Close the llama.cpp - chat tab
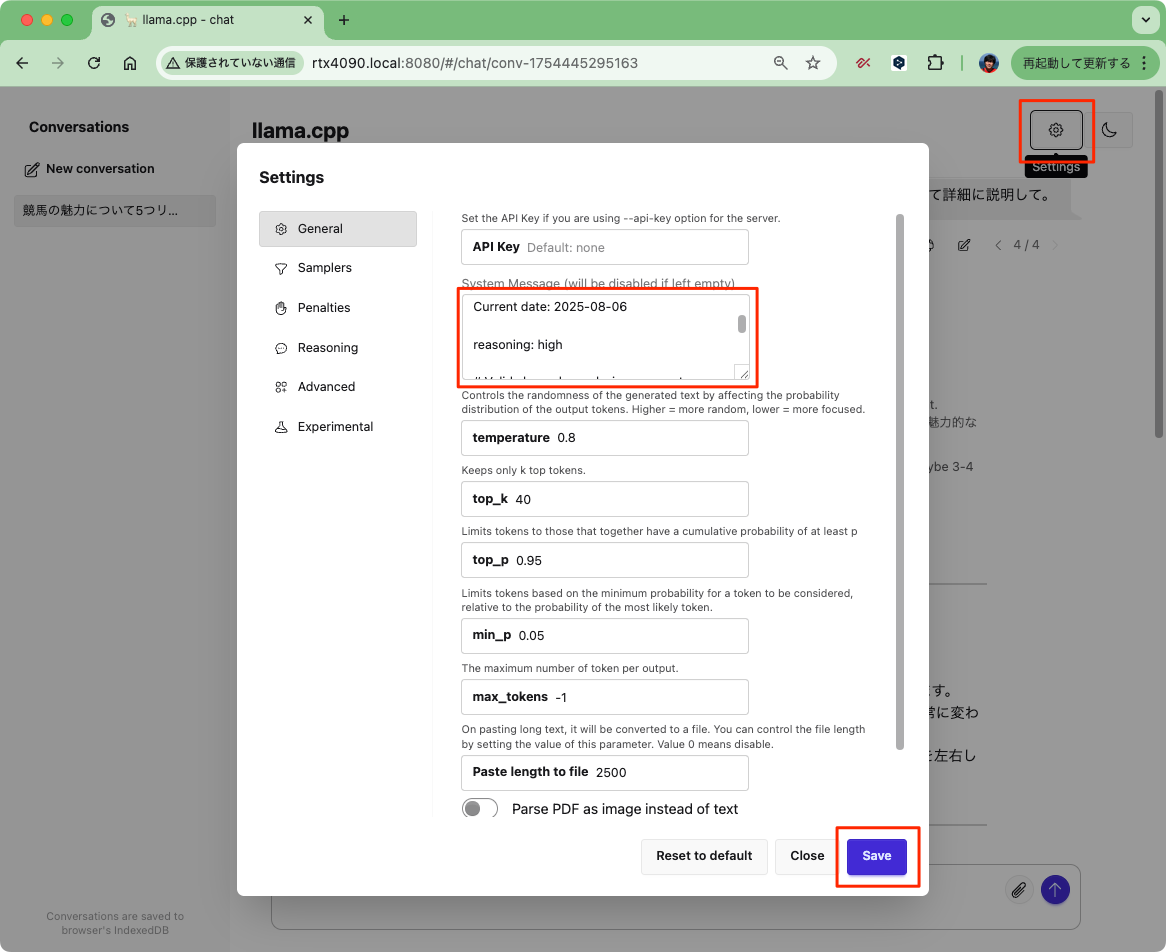 [x=308, y=20]
